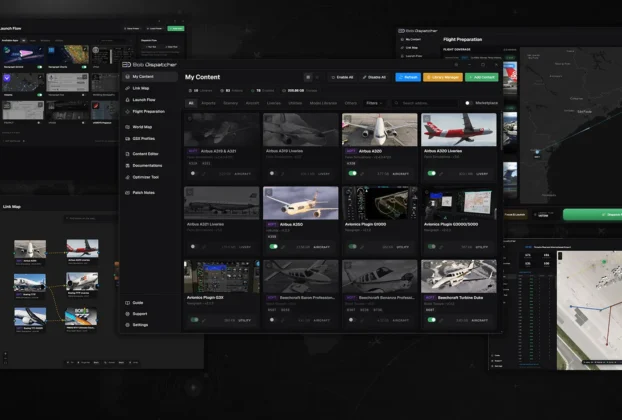Viewport: 622px width, 420px height.
Task: Tick the selection checkbox on Airbus A320 thumbnail
Action: click(x=347, y=119)
